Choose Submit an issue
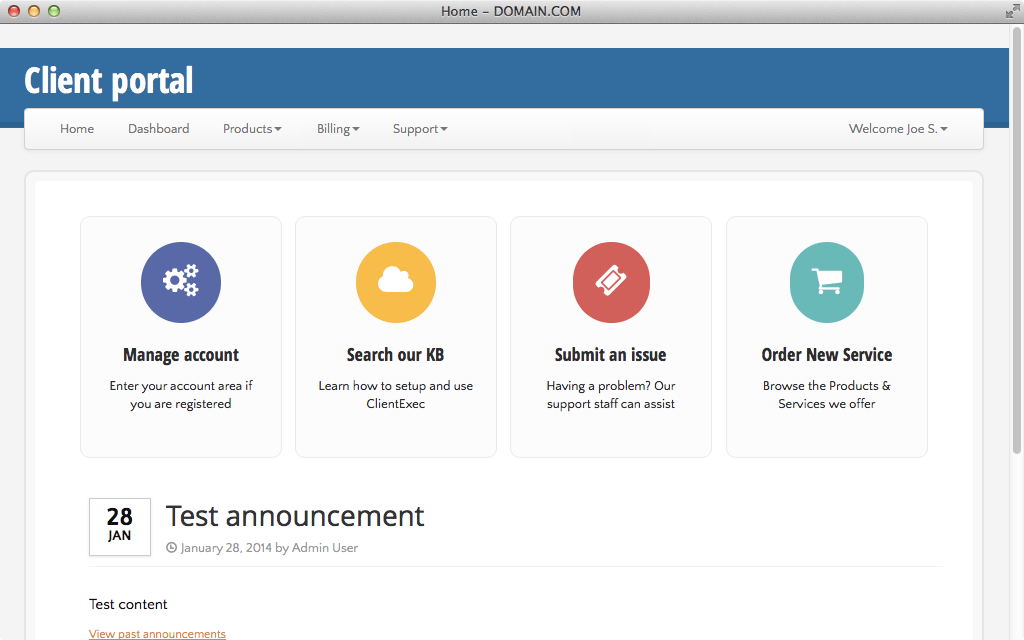The height and width of the screenshot is (640, 1024). (611, 354)
